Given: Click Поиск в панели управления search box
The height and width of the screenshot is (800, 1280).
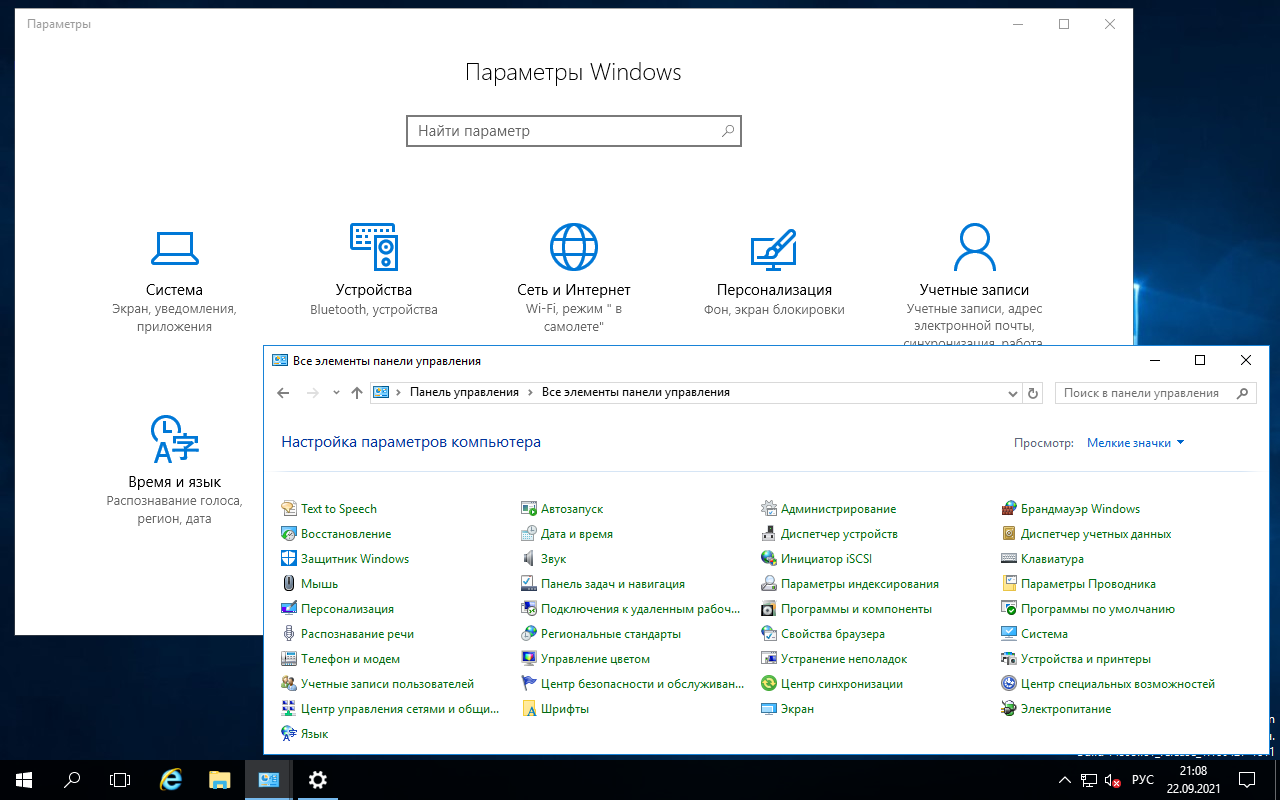Looking at the screenshot, I should tap(1155, 393).
